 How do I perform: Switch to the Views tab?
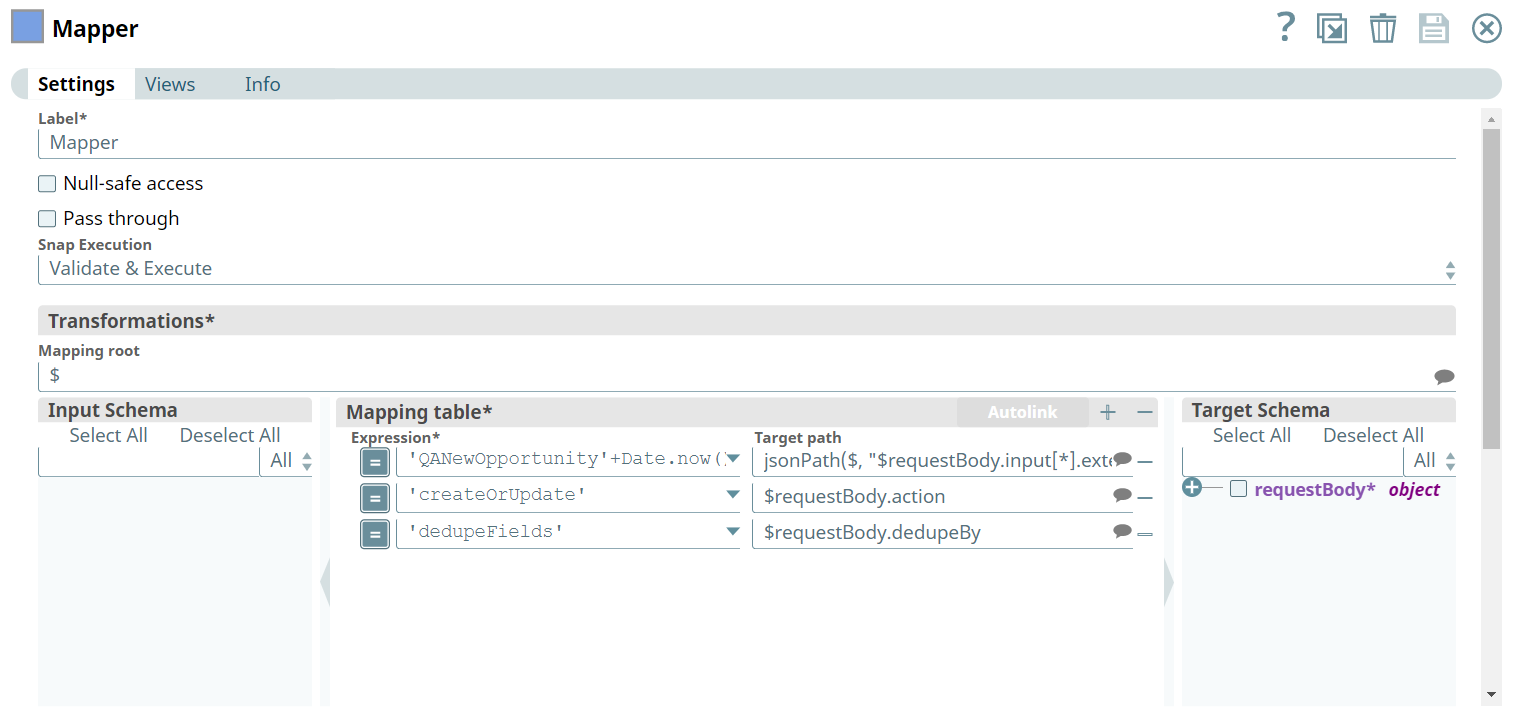coord(170,84)
